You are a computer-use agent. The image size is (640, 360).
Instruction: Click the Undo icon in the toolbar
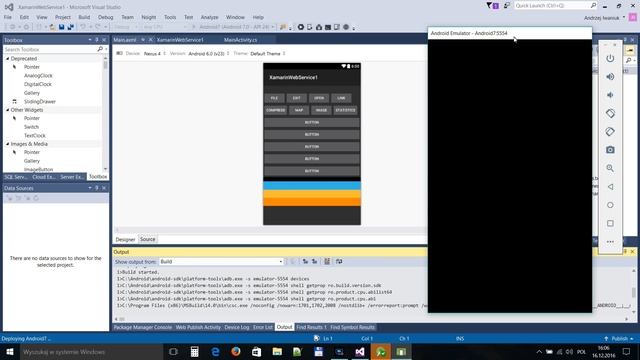pyautogui.click(x=83, y=27)
